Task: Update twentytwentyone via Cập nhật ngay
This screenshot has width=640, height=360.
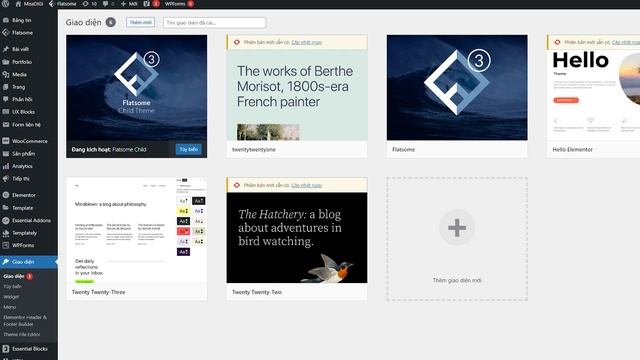Action: [x=307, y=42]
